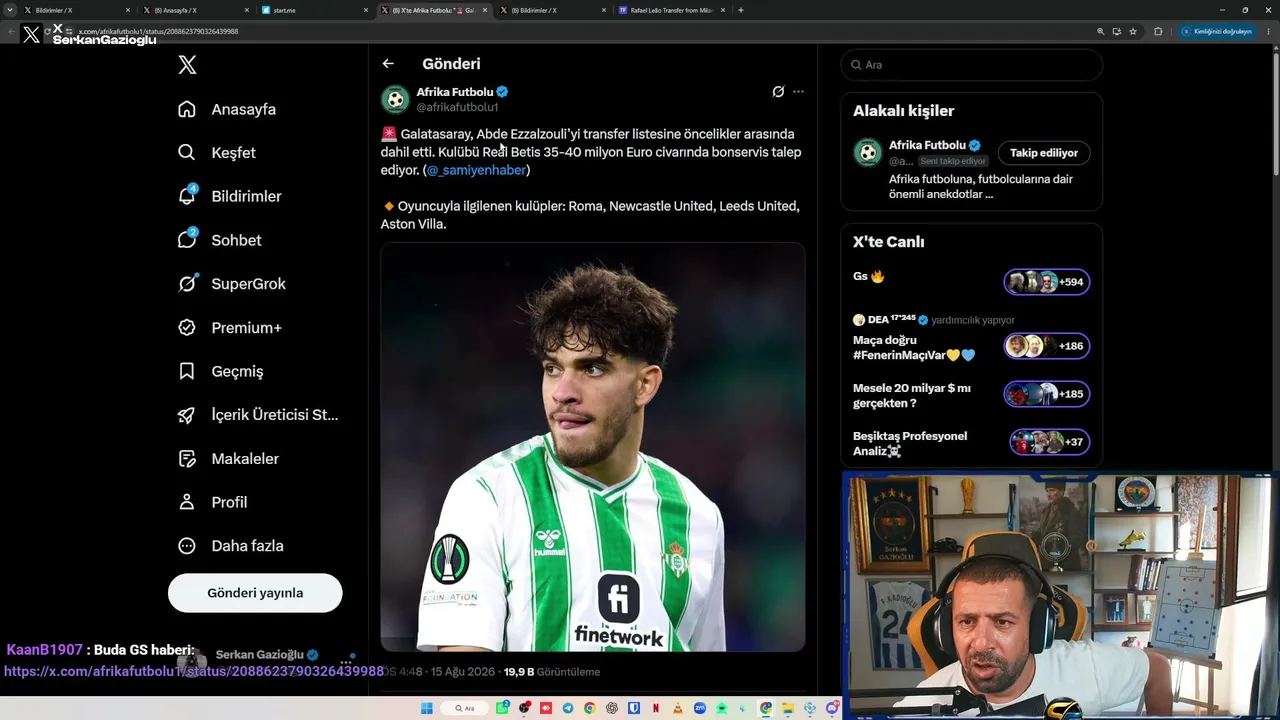The height and width of the screenshot is (720, 1280).
Task: Launch SuperGrok from its sidebar icon
Action: pyautogui.click(x=187, y=284)
